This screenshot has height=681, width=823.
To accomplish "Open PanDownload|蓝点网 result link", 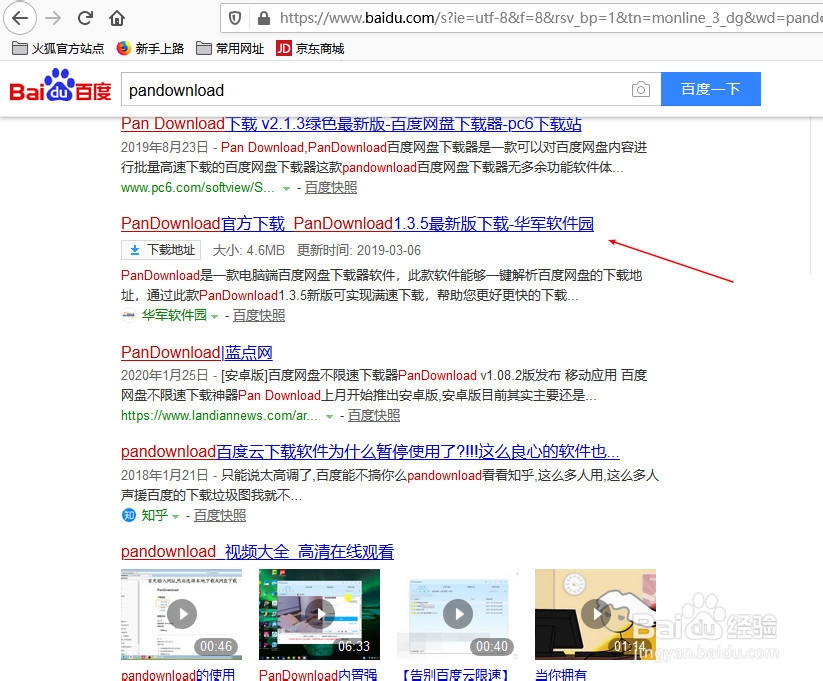I will click(197, 352).
